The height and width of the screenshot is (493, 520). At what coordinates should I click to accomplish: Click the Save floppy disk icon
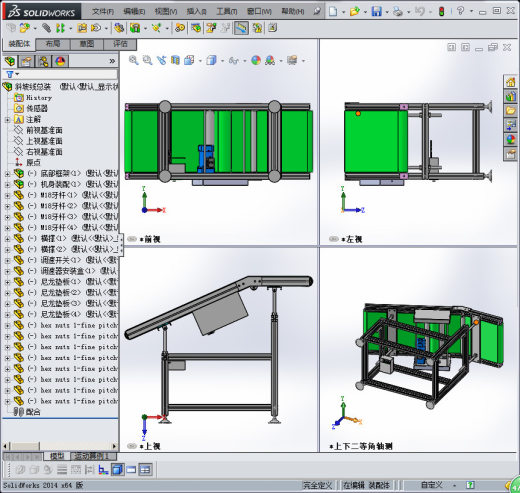(x=377, y=12)
